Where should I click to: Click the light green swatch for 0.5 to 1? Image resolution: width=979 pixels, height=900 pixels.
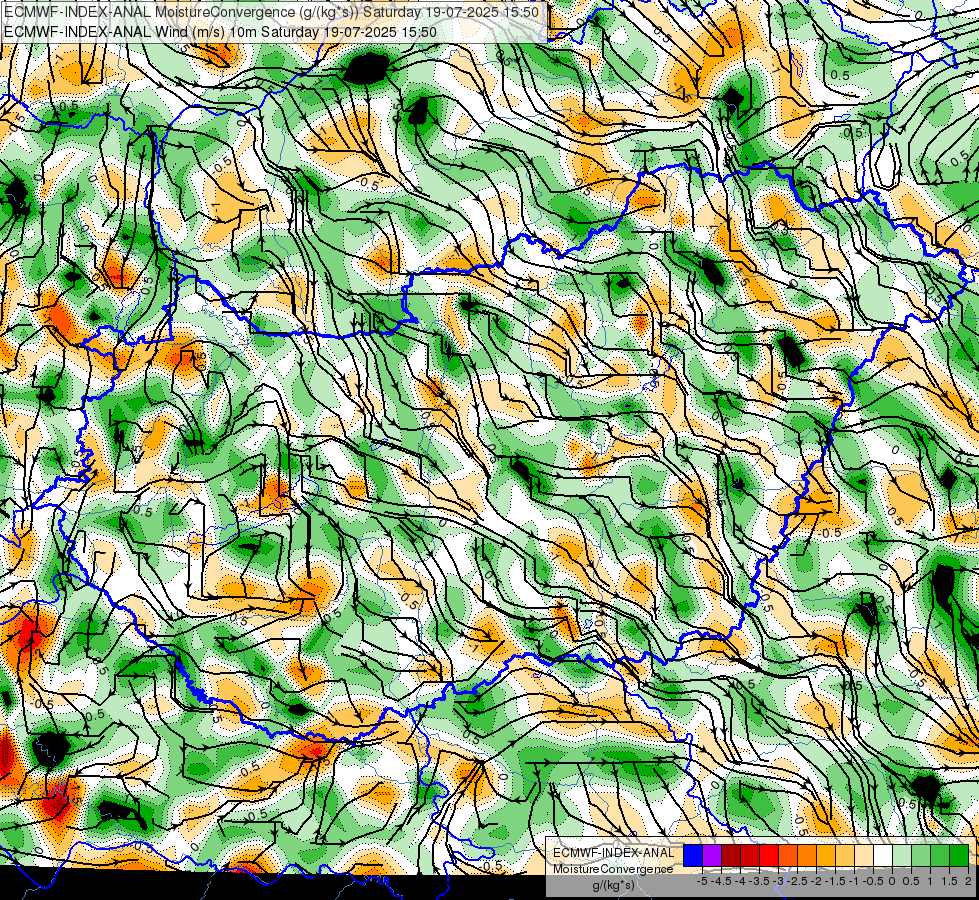coord(921,856)
